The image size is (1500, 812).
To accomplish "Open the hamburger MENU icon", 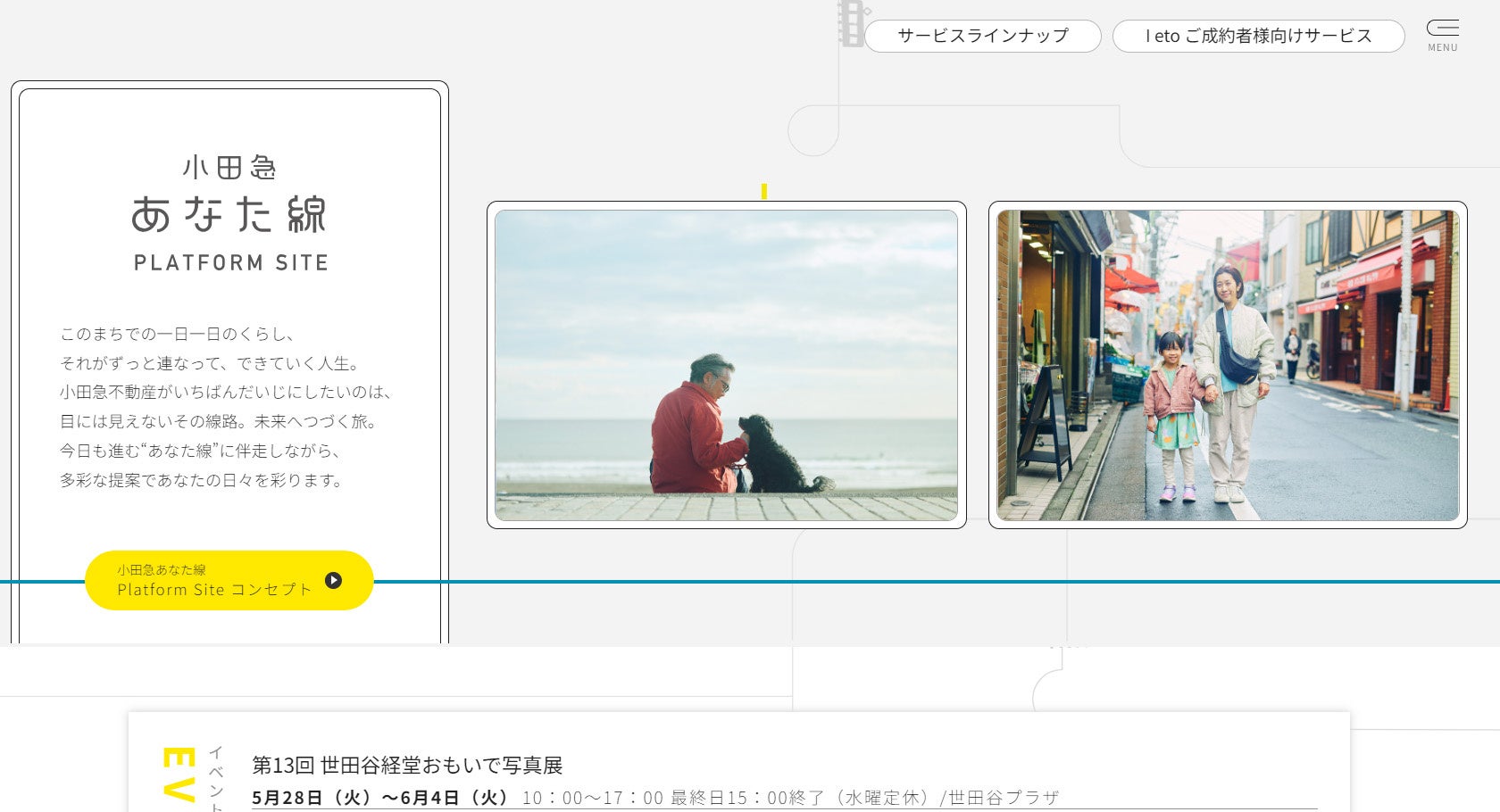I will [x=1442, y=29].
